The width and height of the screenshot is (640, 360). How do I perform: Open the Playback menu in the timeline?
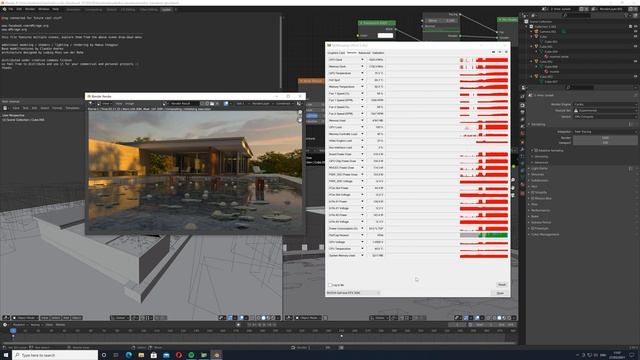pos(19,325)
